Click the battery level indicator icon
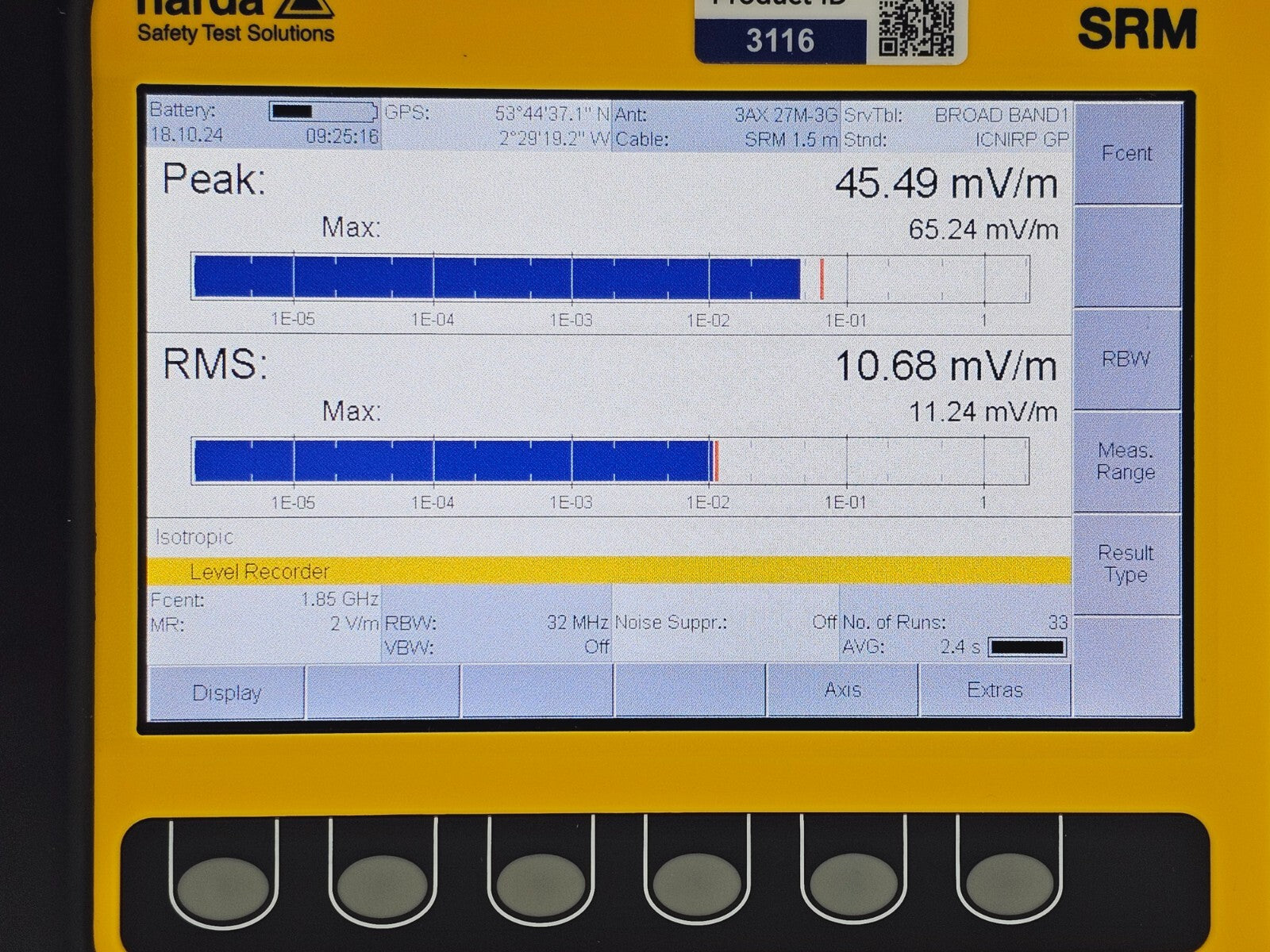Viewport: 1270px width, 952px height. [322, 111]
